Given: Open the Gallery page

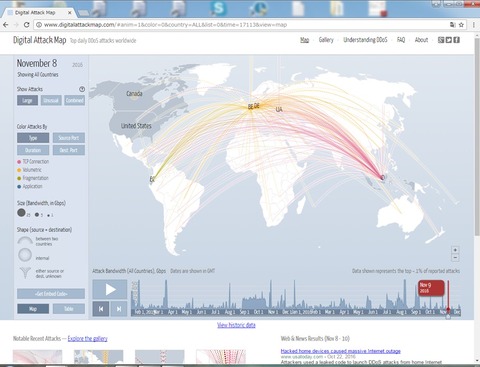Looking at the screenshot, I should pyautogui.click(x=326, y=40).
